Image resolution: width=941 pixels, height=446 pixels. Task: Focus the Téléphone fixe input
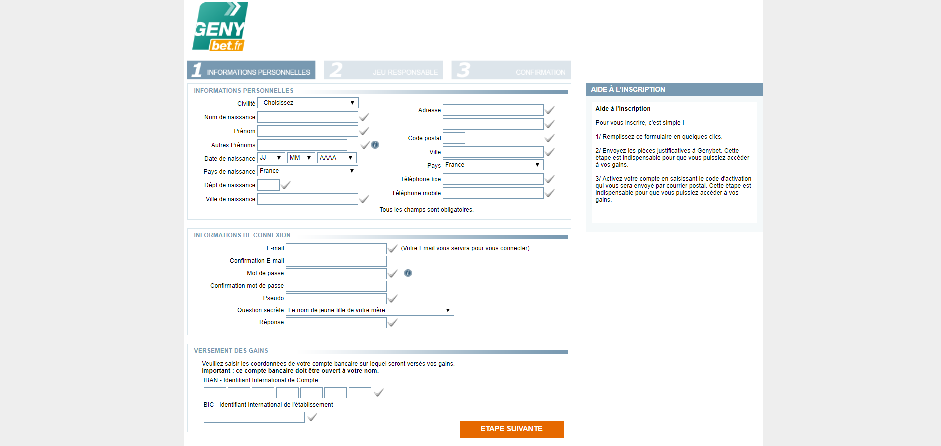[x=493, y=179]
